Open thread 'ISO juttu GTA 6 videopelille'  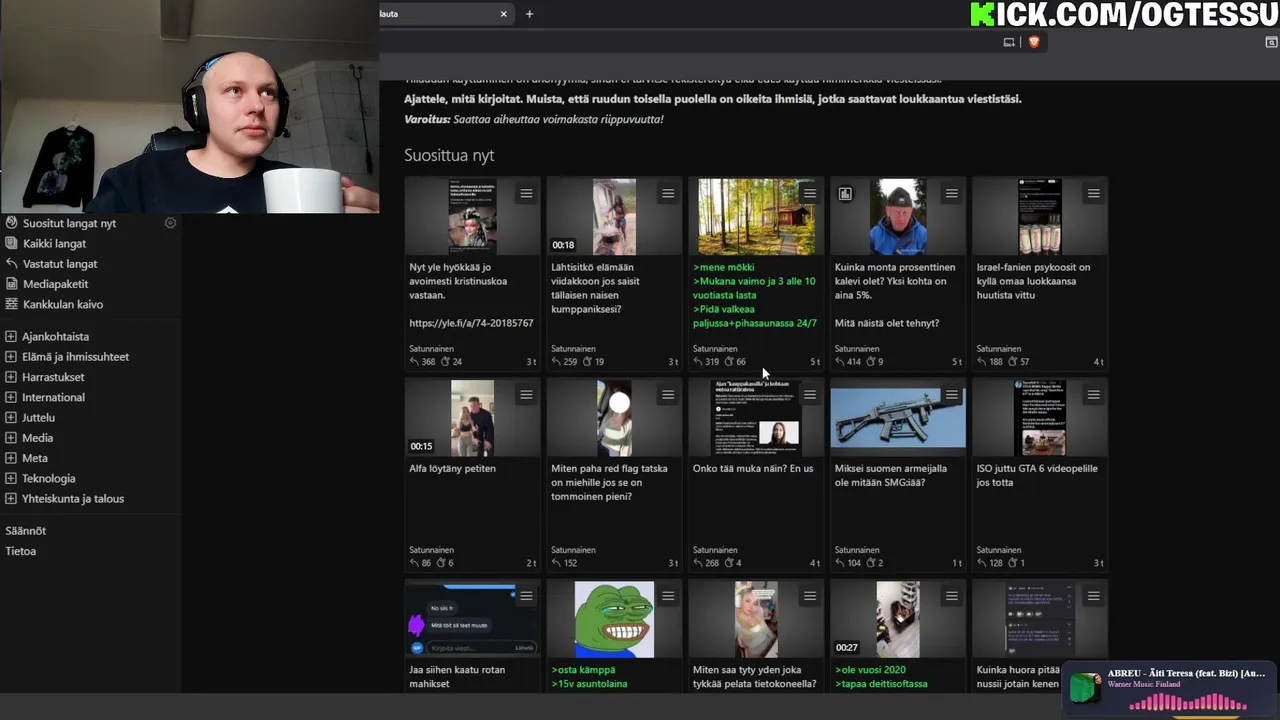pos(1037,475)
